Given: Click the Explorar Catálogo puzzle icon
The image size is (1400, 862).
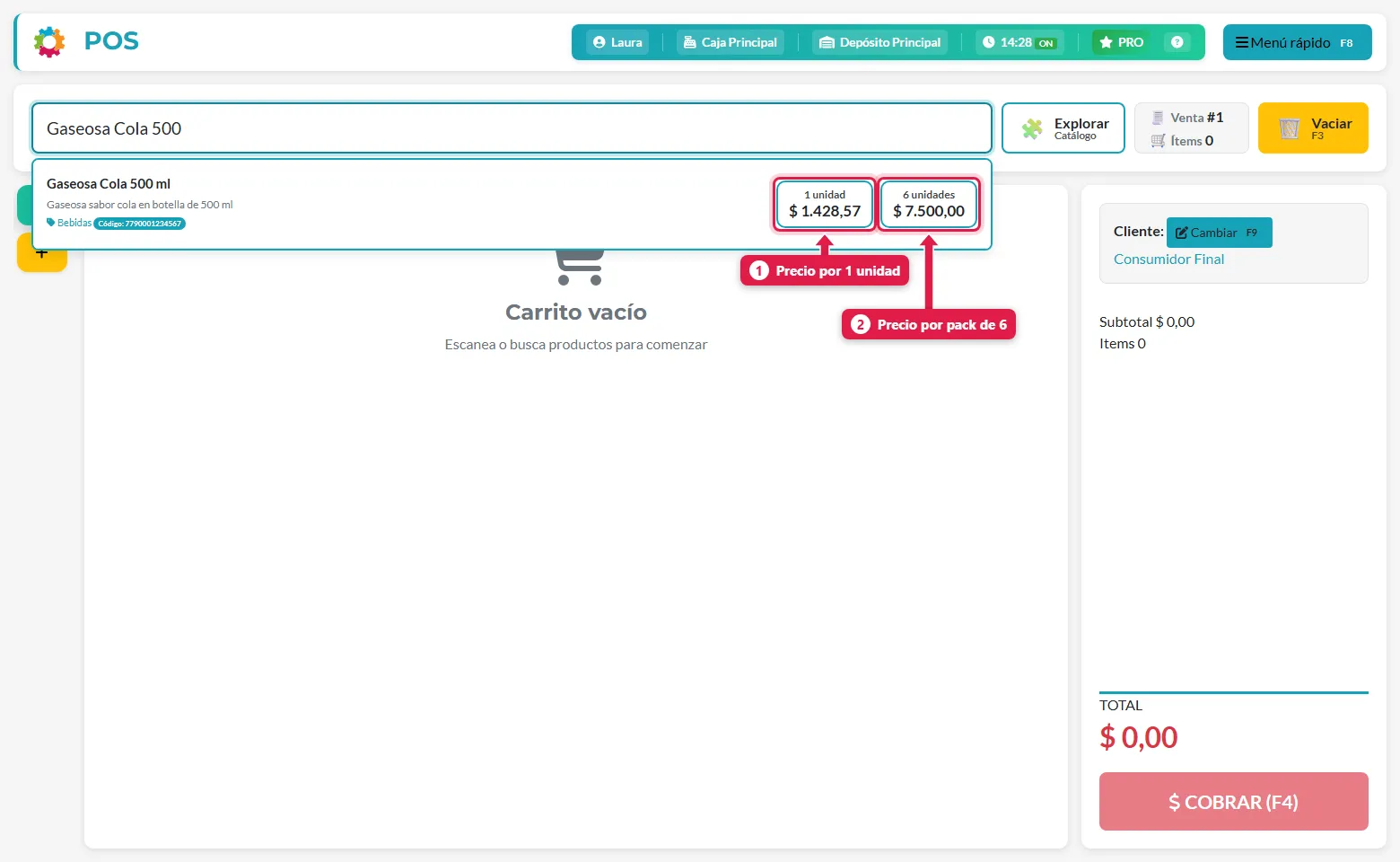Looking at the screenshot, I should click(x=1033, y=128).
